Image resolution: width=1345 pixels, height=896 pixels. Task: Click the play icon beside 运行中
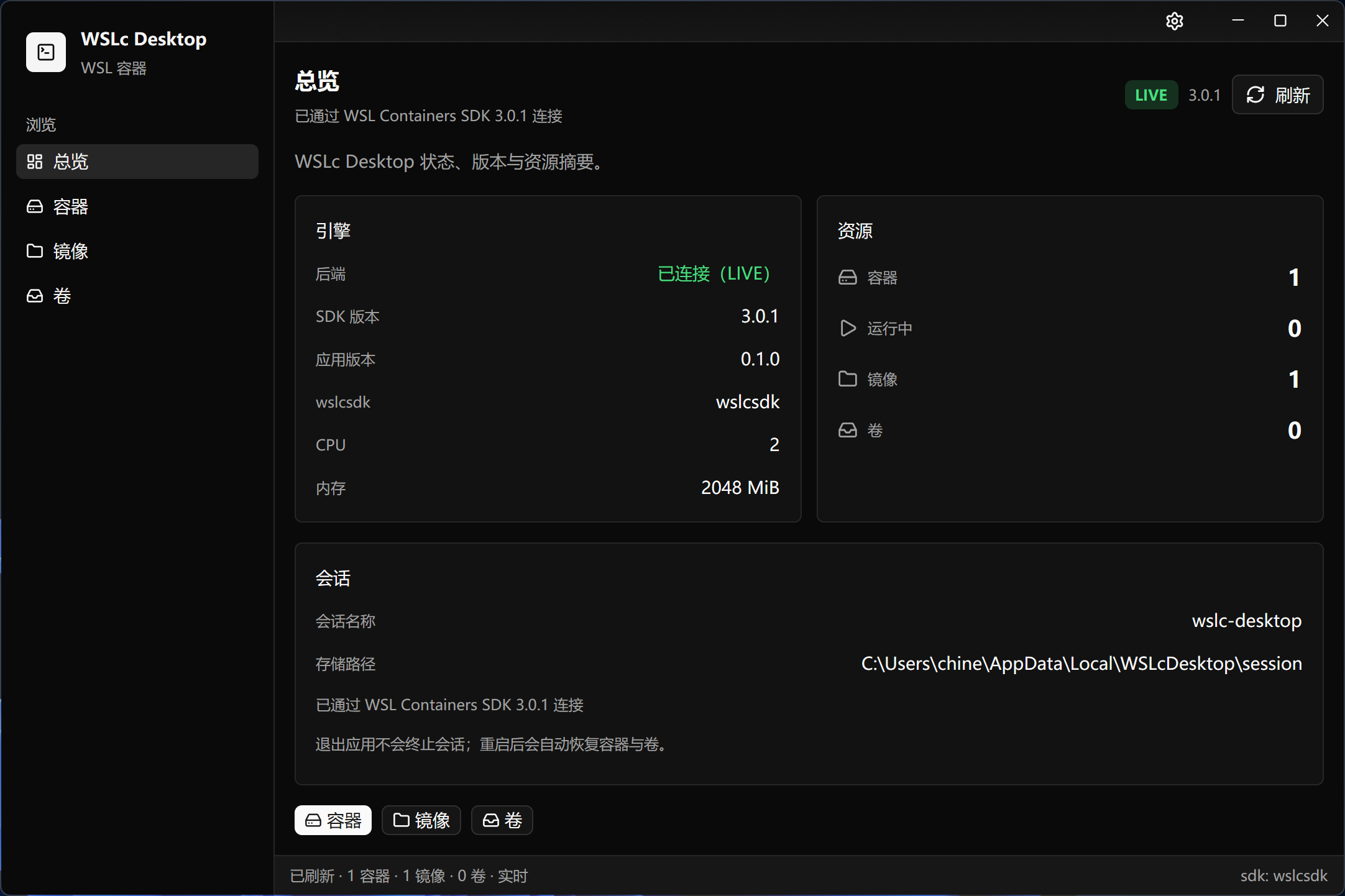click(848, 328)
